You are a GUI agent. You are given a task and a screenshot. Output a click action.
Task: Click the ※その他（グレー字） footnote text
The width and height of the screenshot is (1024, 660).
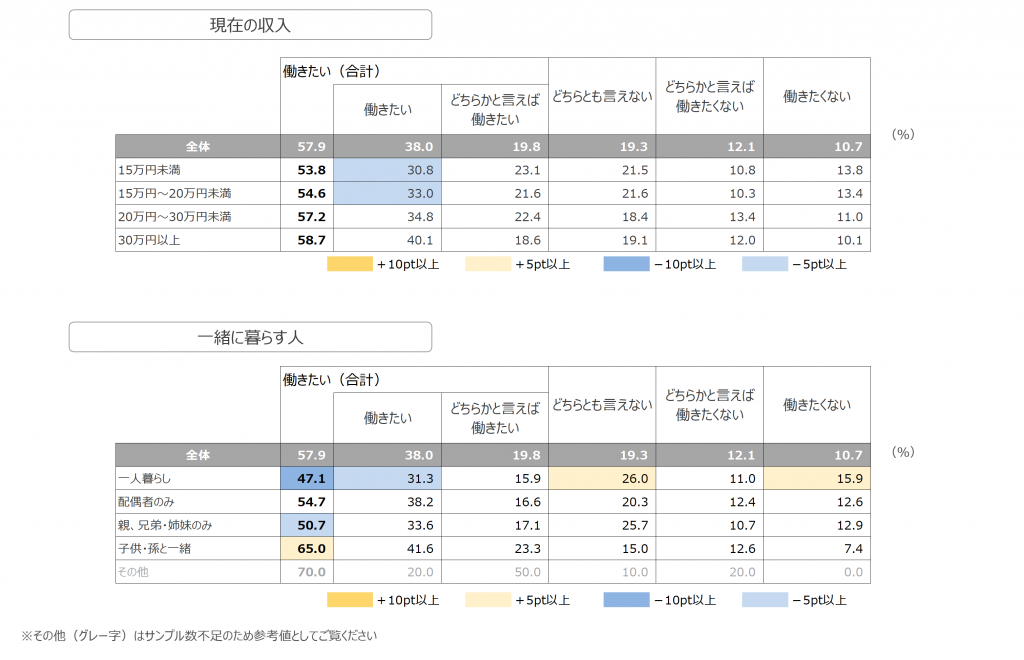click(199, 635)
